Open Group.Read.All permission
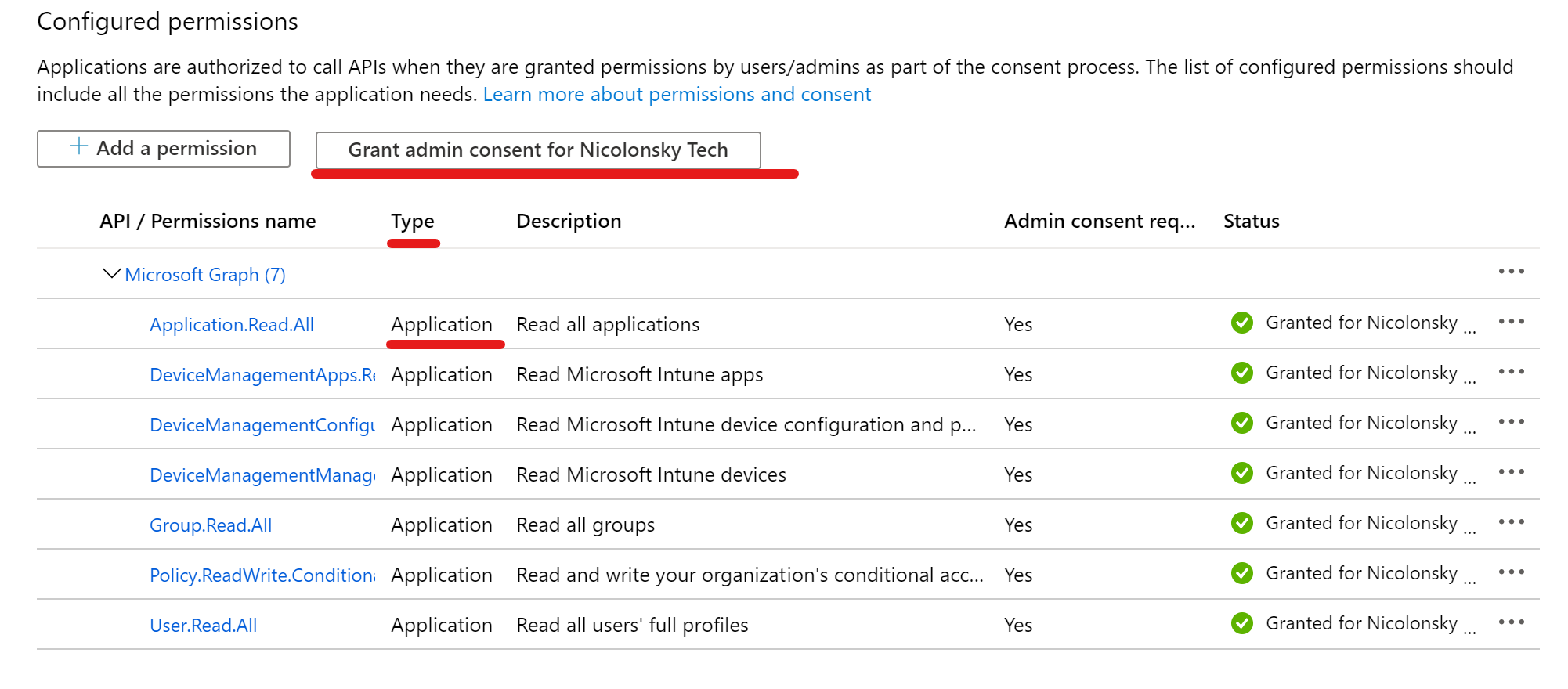Screen dimensions: 1568x689 [211, 525]
